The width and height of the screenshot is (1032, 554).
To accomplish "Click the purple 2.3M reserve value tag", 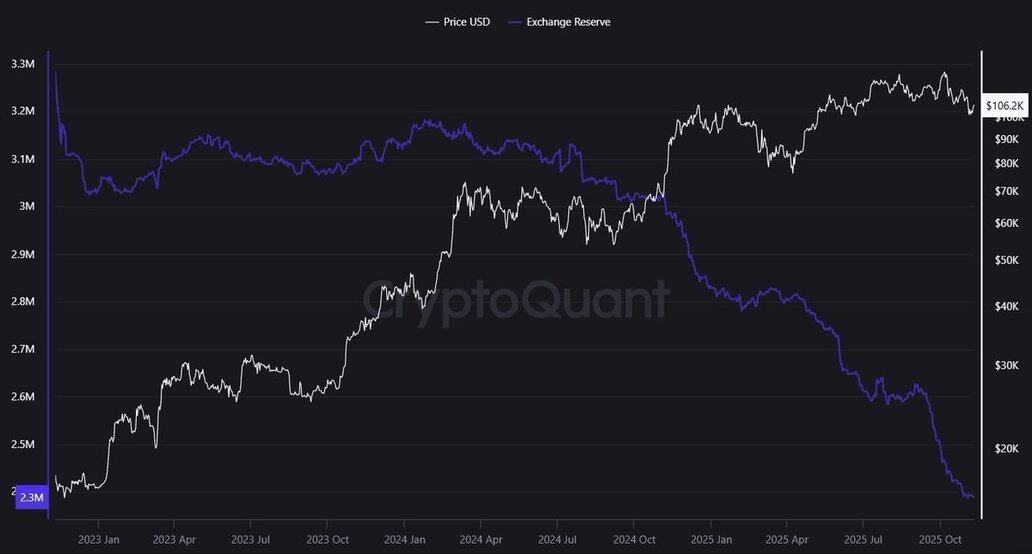I will point(29,497).
